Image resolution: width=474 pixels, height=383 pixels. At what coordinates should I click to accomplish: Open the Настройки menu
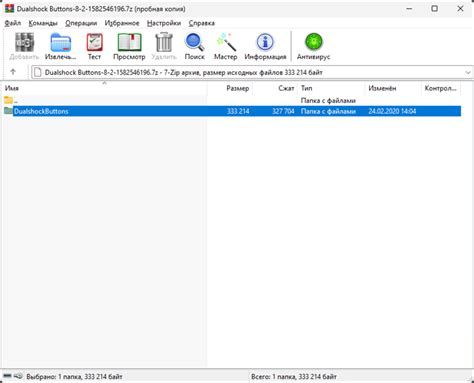point(164,23)
